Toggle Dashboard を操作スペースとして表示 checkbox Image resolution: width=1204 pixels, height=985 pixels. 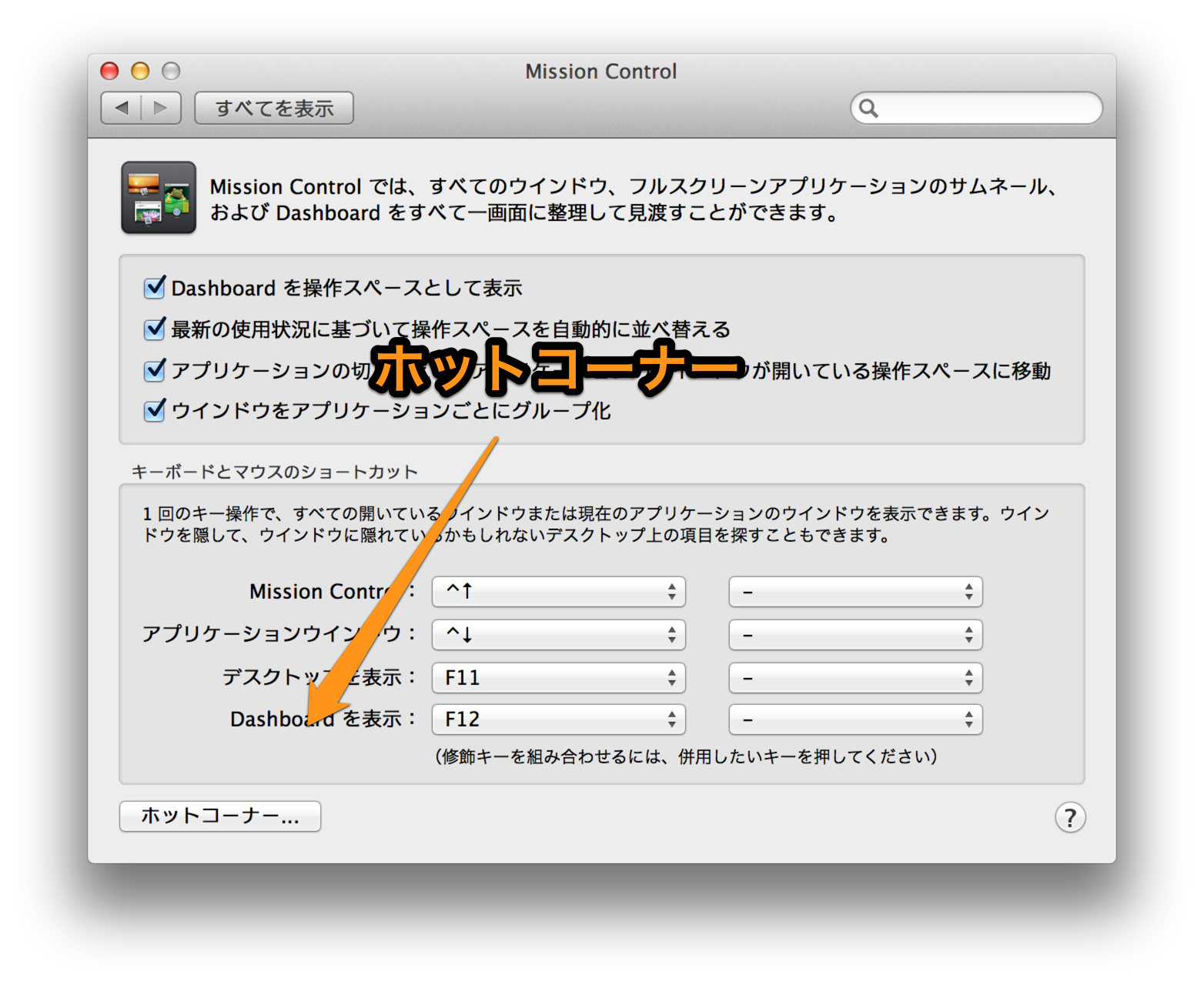tap(155, 288)
